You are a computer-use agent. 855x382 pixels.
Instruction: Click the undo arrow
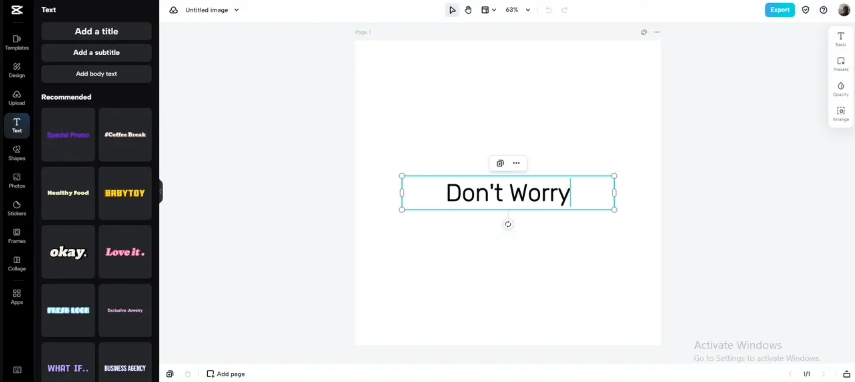[x=549, y=10]
